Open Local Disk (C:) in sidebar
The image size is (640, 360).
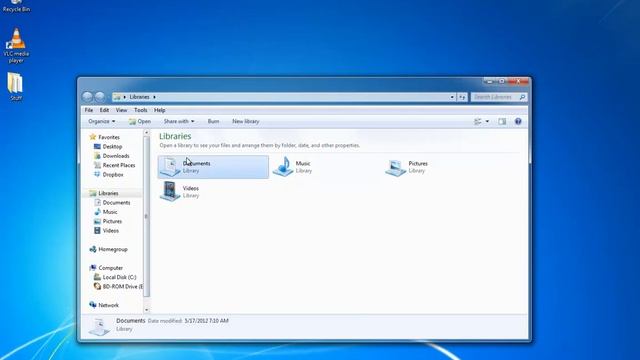115,277
